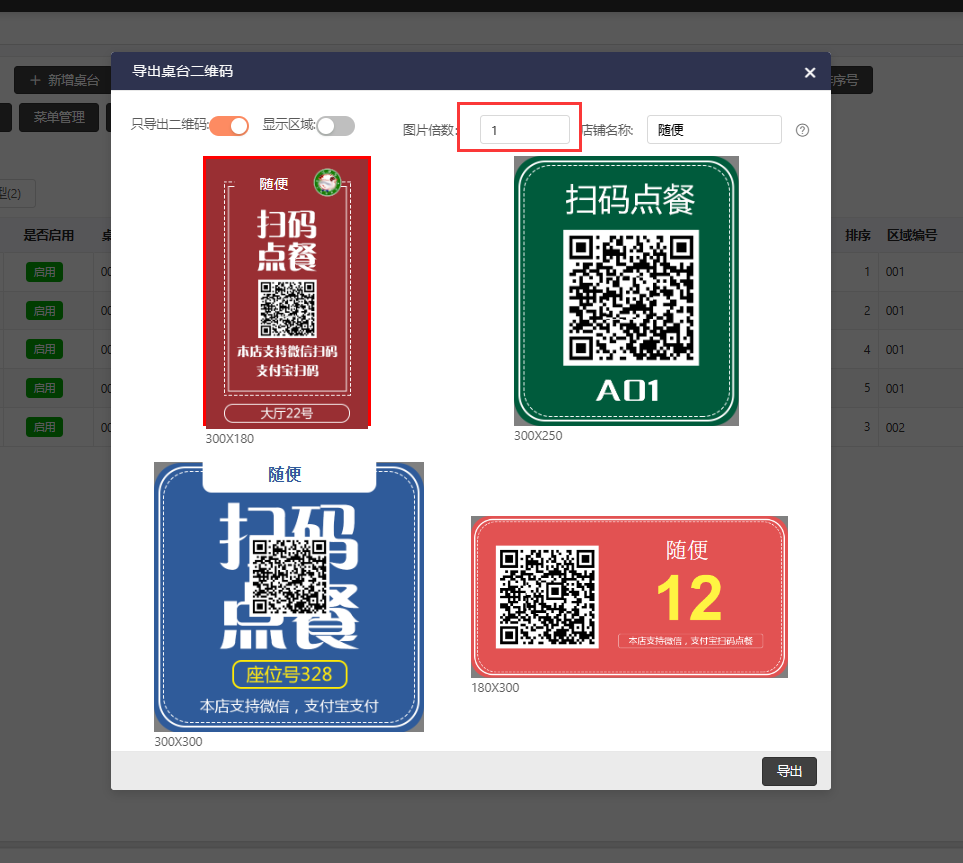Click the 图片倍数 input field
Image resolution: width=963 pixels, height=863 pixels.
[x=524, y=130]
